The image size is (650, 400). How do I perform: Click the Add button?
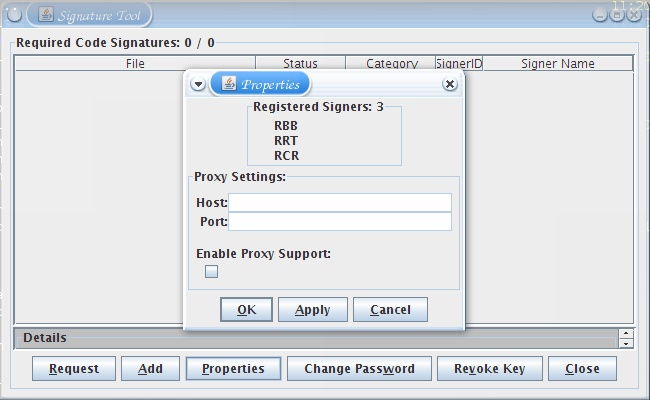[150, 368]
